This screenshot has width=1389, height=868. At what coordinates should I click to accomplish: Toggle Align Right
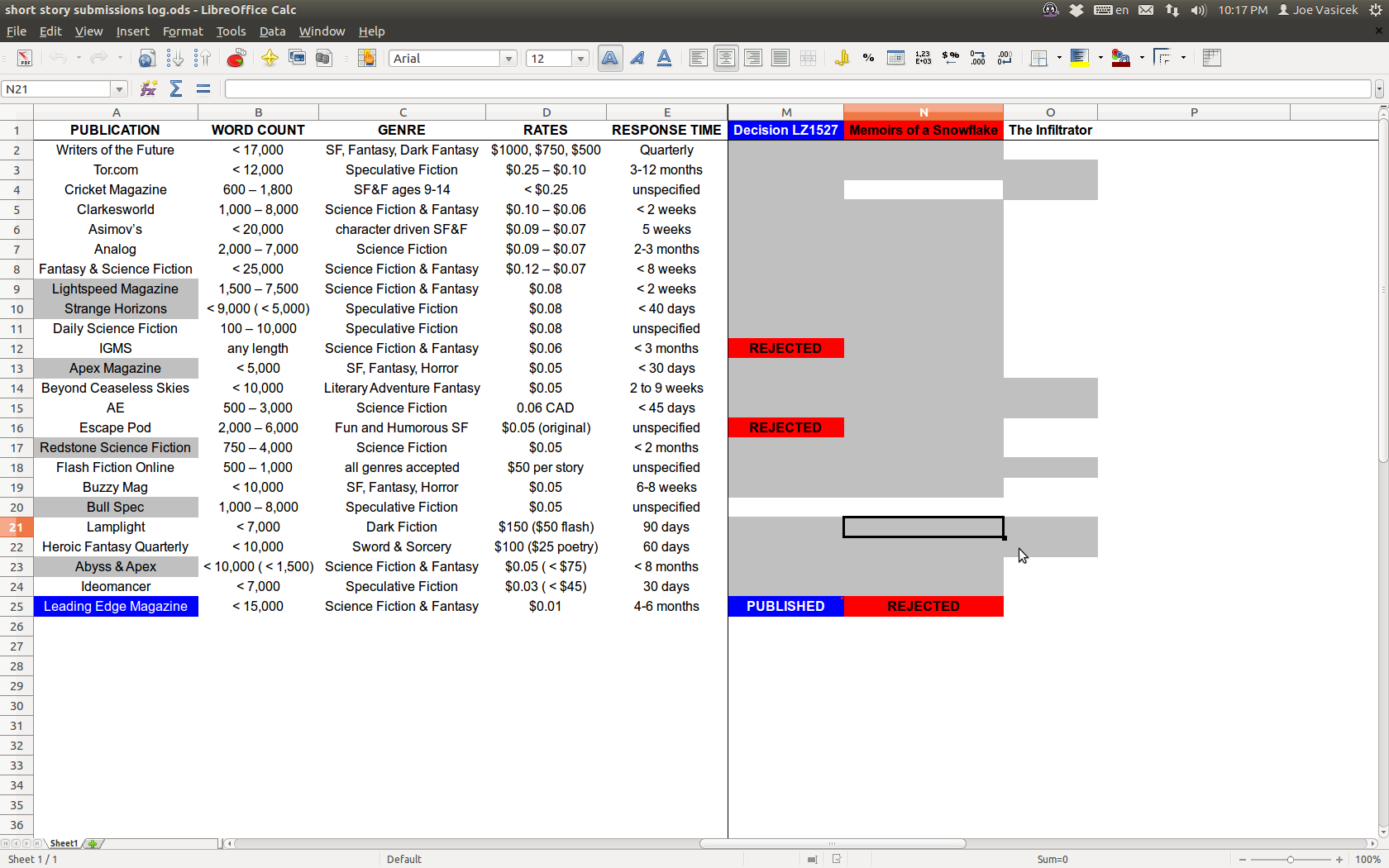pyautogui.click(x=753, y=58)
